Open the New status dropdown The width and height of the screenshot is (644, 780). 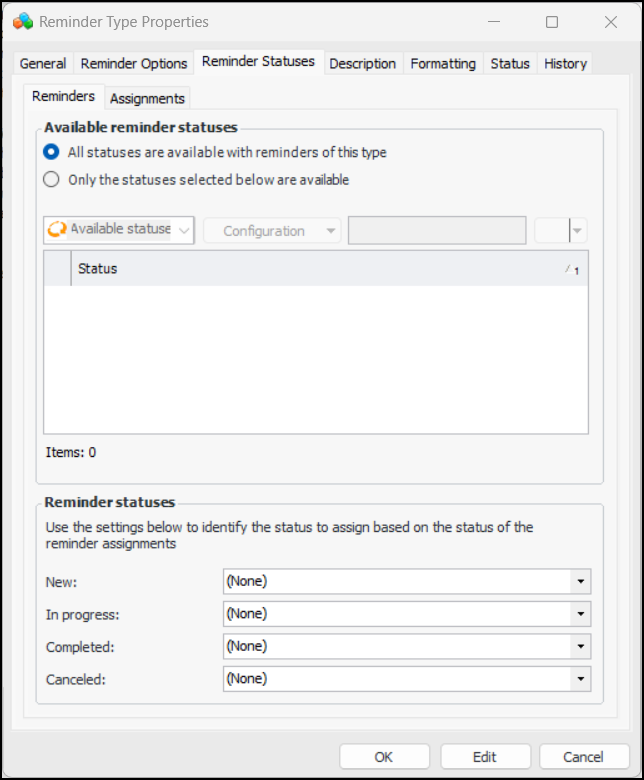pos(580,581)
